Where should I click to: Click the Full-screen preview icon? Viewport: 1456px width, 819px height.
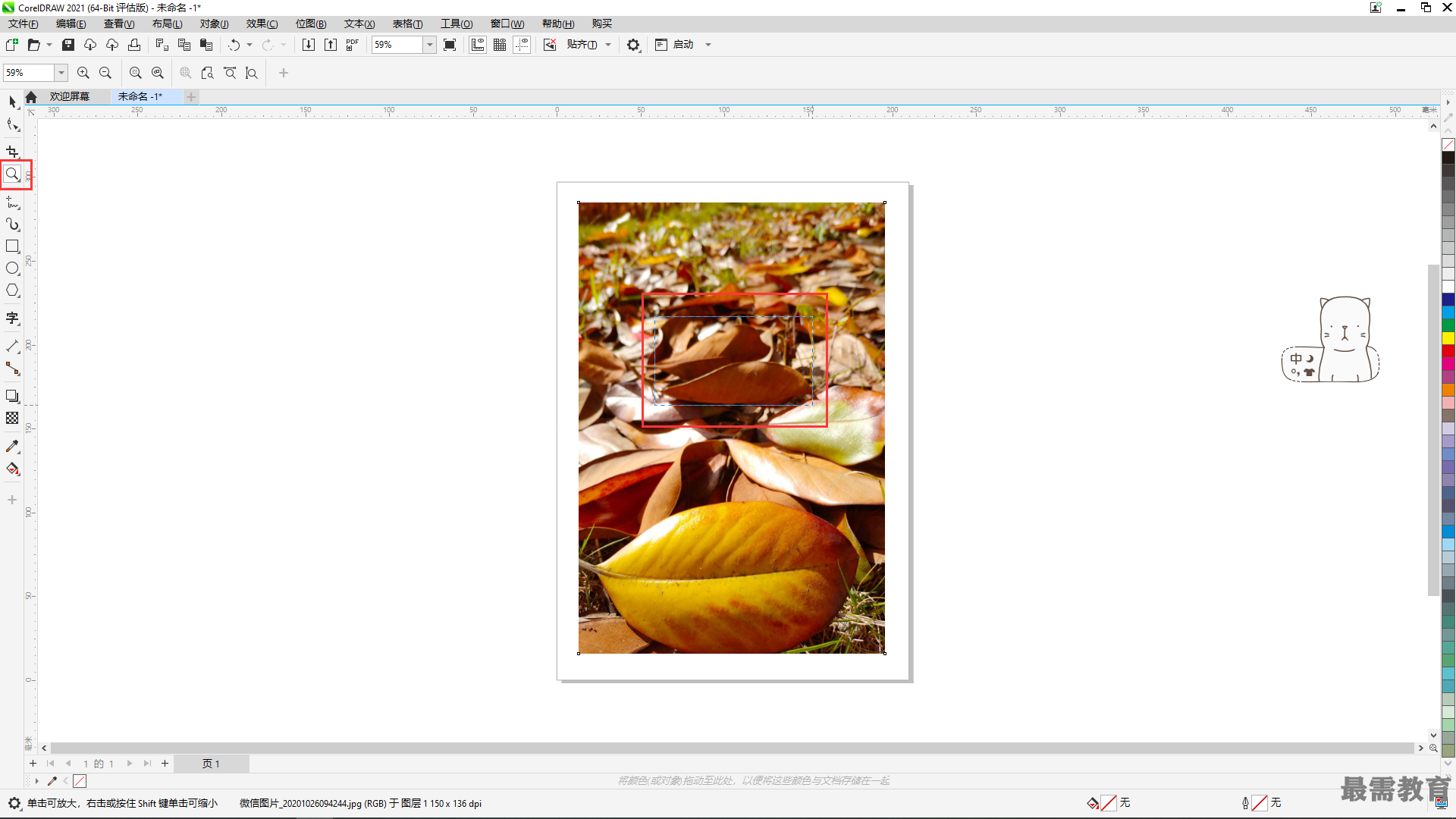[450, 45]
